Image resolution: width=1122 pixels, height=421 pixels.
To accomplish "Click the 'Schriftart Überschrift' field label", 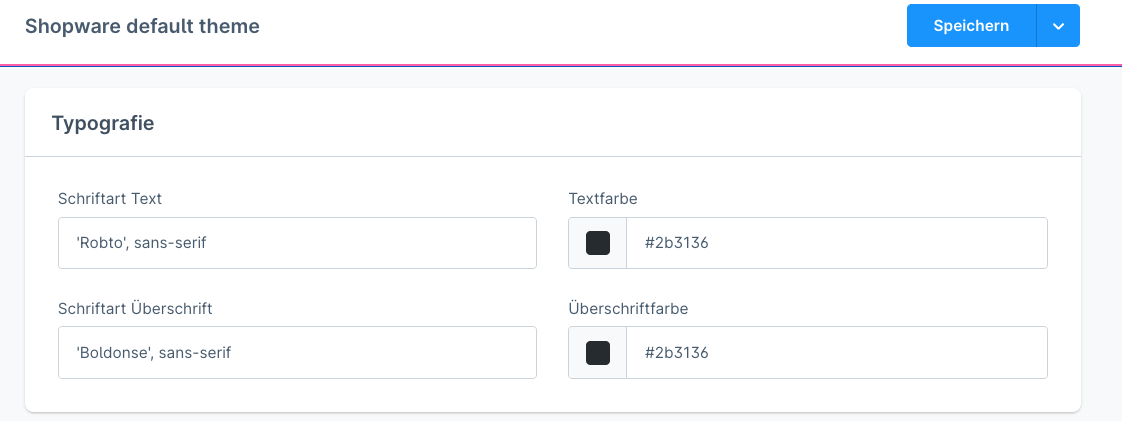I will pyautogui.click(x=135, y=309).
